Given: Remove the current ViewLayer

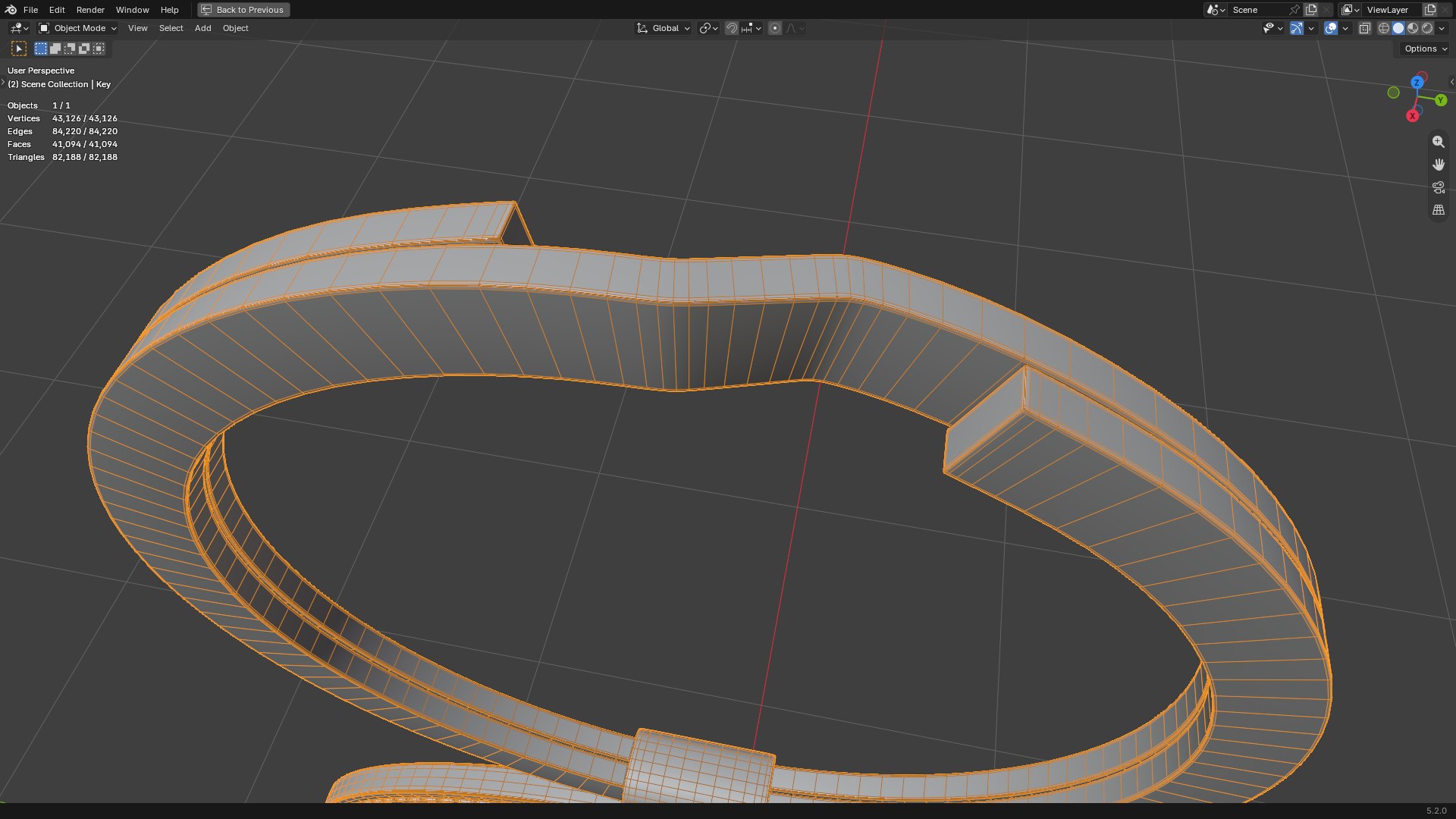Looking at the screenshot, I should click(1445, 10).
